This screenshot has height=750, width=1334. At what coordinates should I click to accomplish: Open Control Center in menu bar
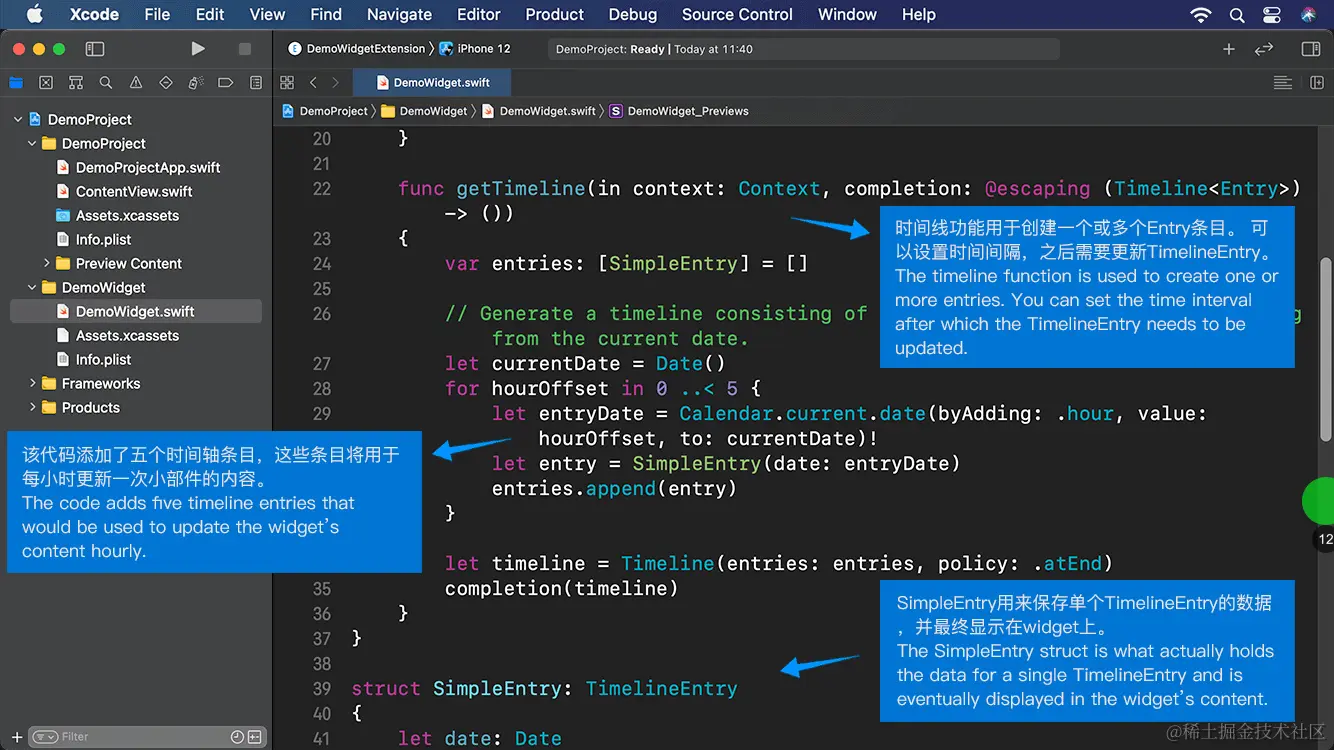coord(1272,15)
